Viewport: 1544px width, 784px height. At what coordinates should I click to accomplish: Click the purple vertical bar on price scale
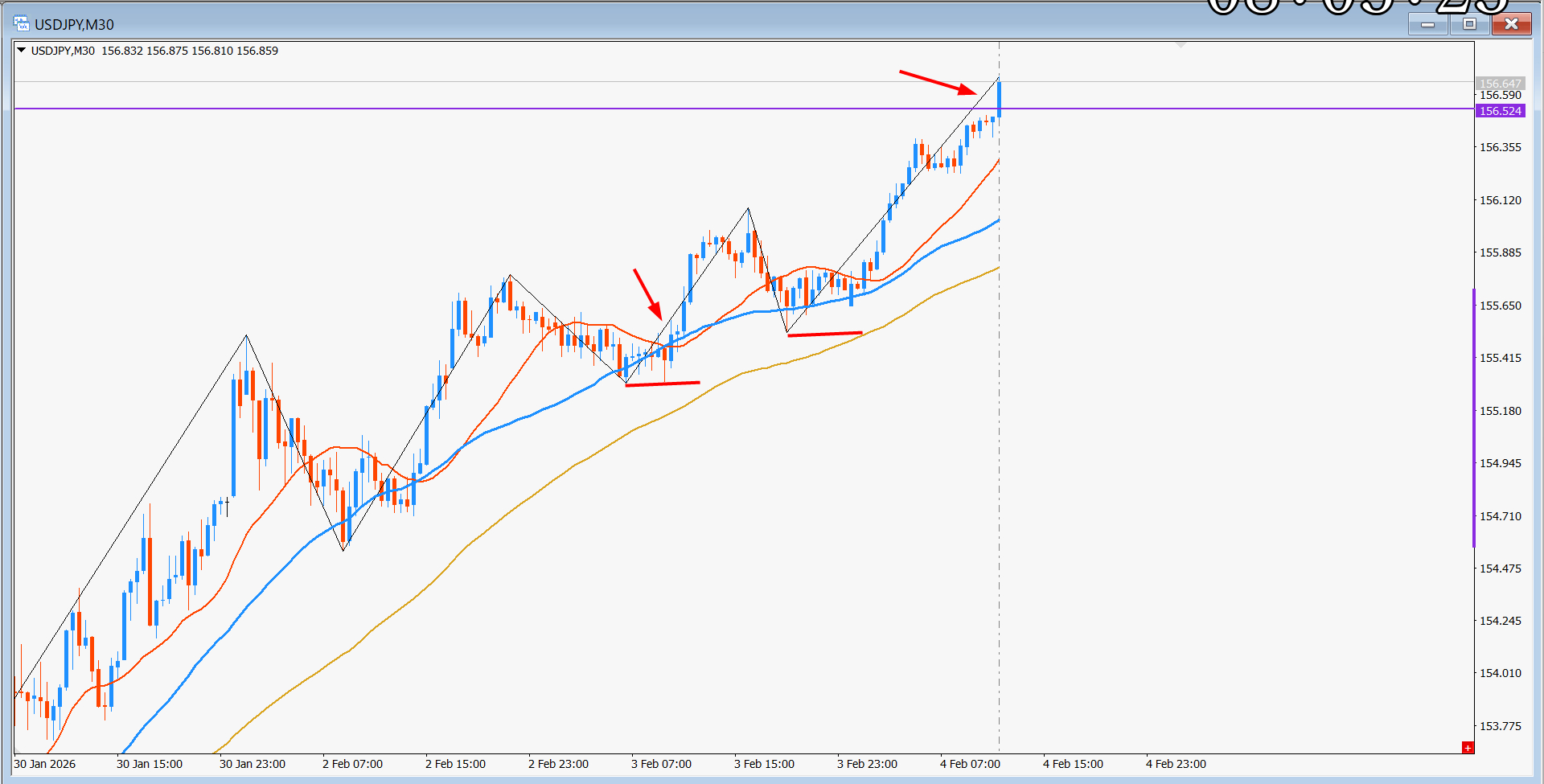pyautogui.click(x=1474, y=417)
